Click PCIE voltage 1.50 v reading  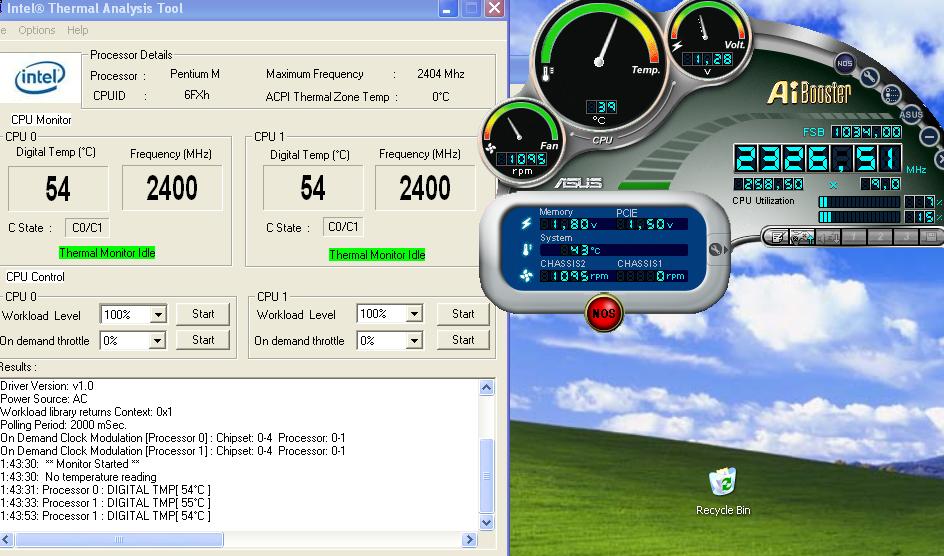pyautogui.click(x=645, y=224)
